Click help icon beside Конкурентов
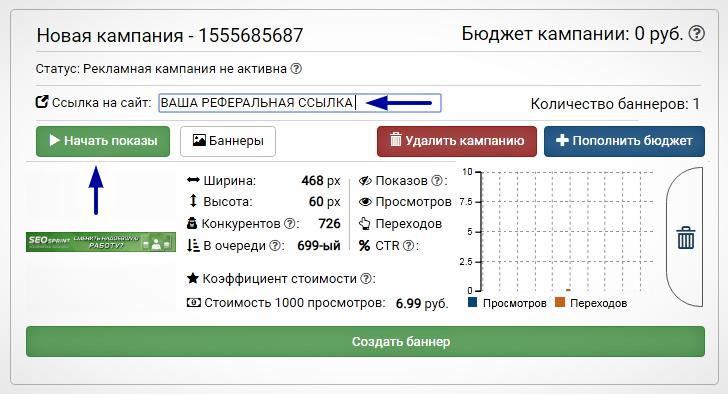The width and height of the screenshot is (728, 394). [290, 224]
